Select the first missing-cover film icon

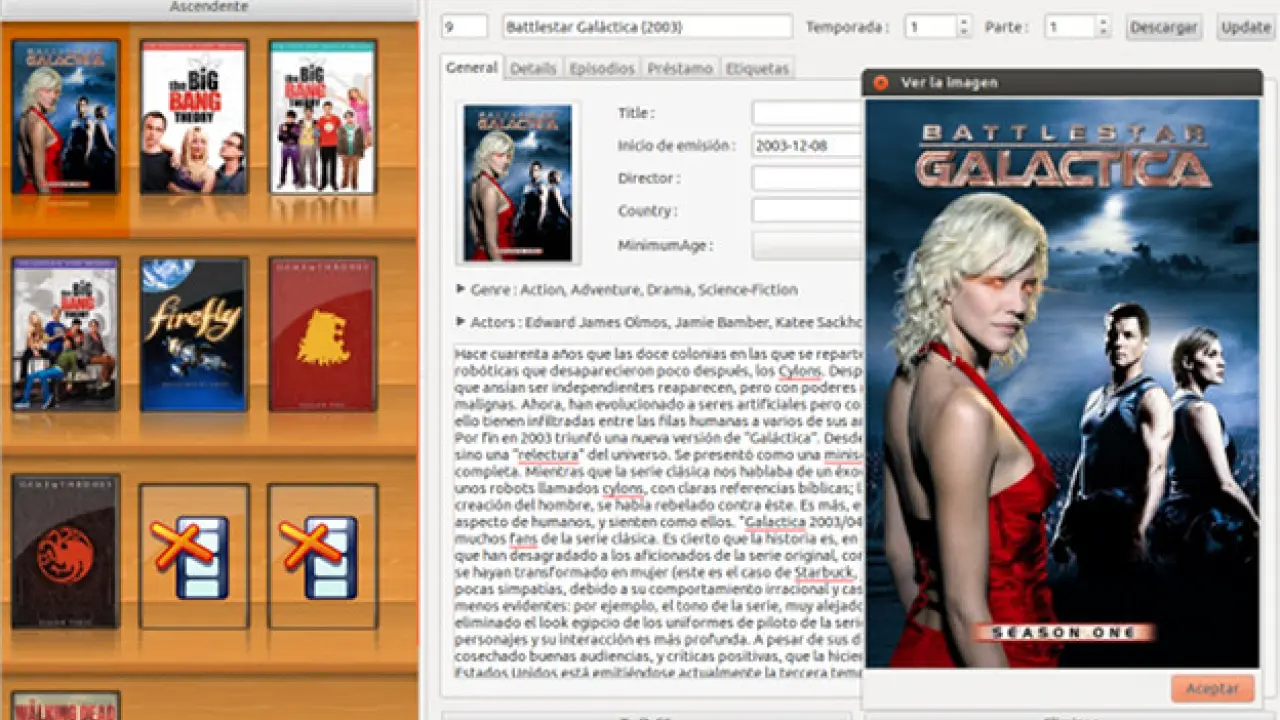point(194,556)
